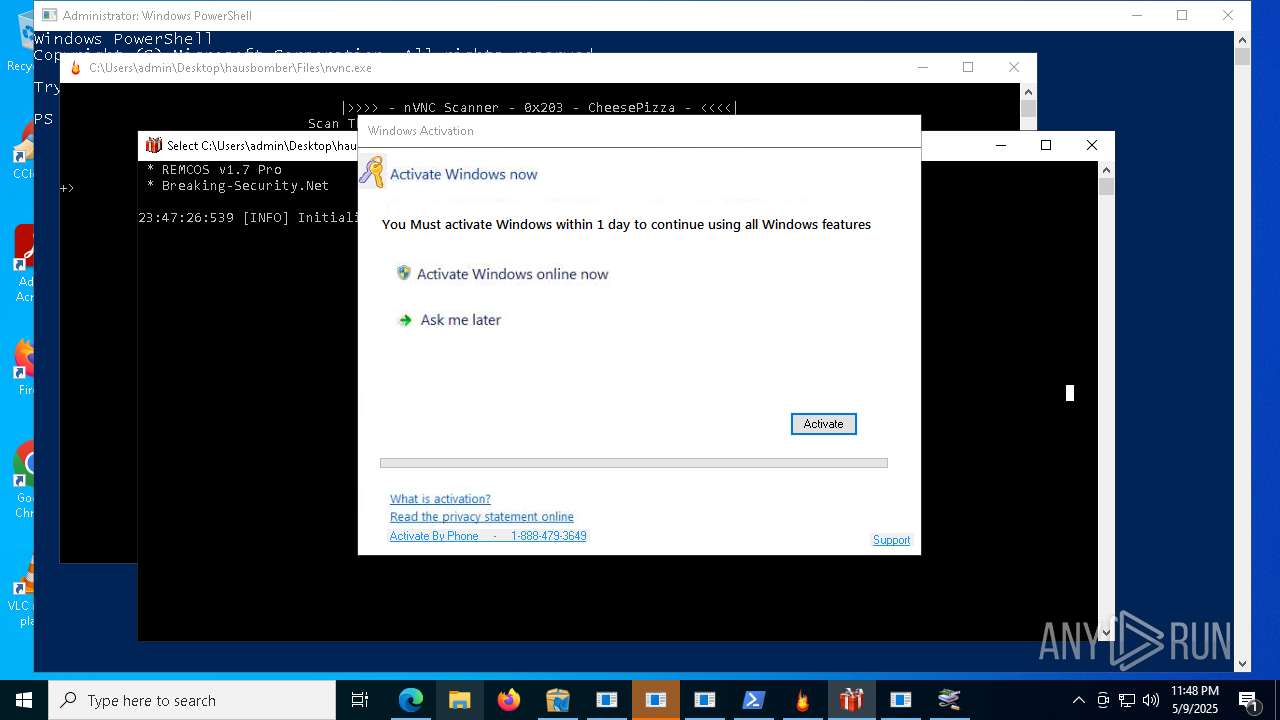Click Administrator: Windows PowerShell title text
The image size is (1280, 720).
coord(157,15)
